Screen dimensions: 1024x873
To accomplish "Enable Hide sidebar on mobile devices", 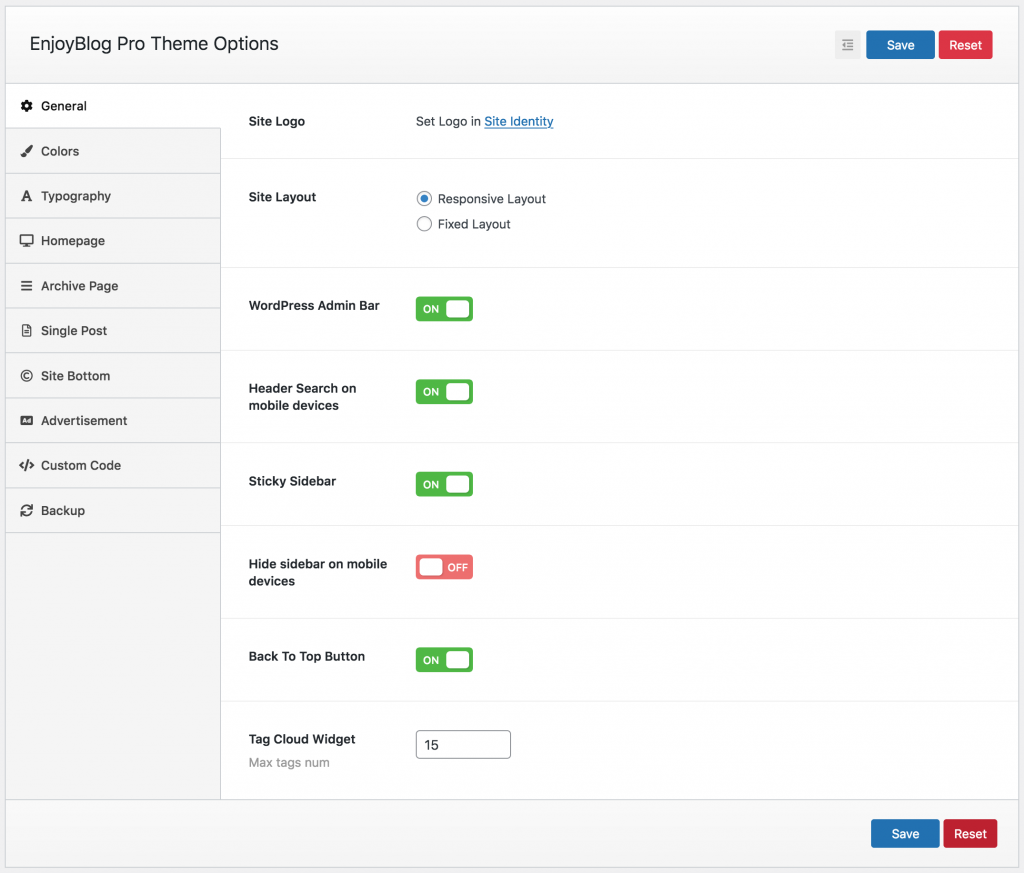I will point(443,567).
